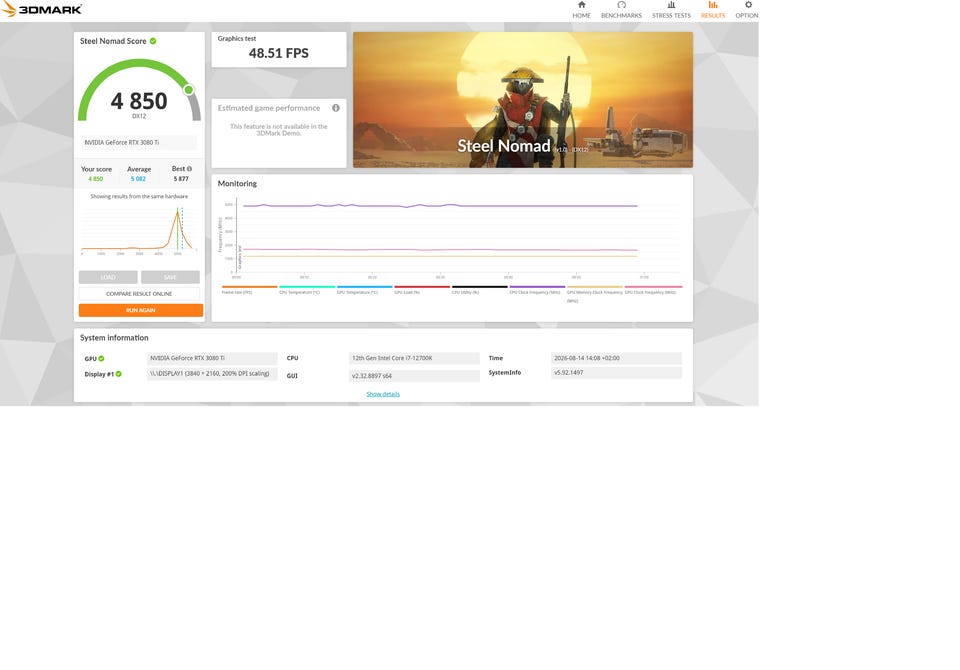This screenshot has height=670, width=960.
Task: Toggle CPU Clock Frequency legend entry
Action: click(x=537, y=290)
